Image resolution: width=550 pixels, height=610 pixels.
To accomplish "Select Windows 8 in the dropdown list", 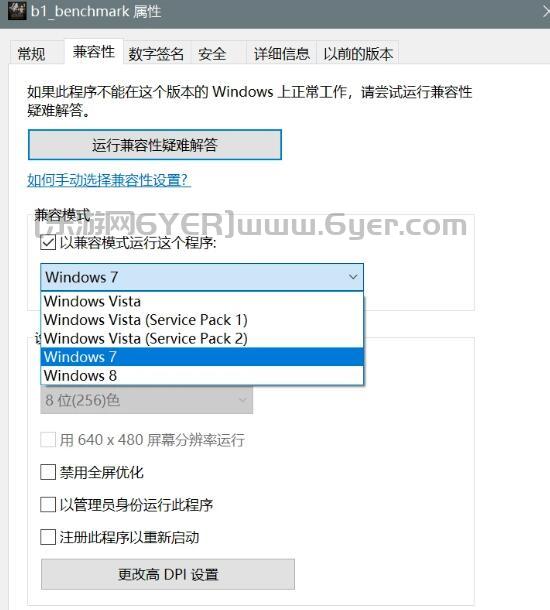I will (202, 375).
